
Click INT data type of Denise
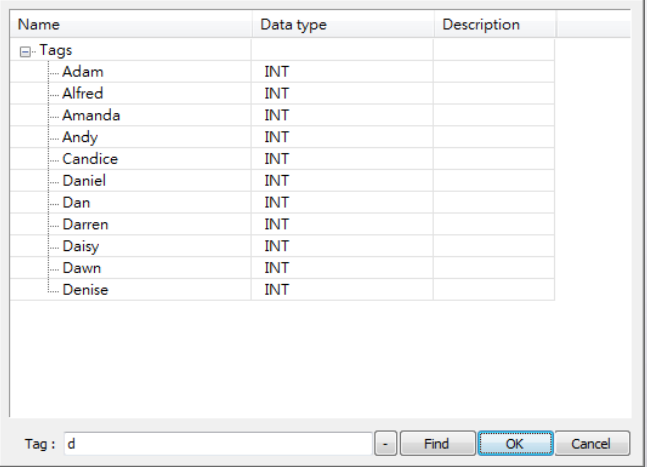tap(276, 290)
